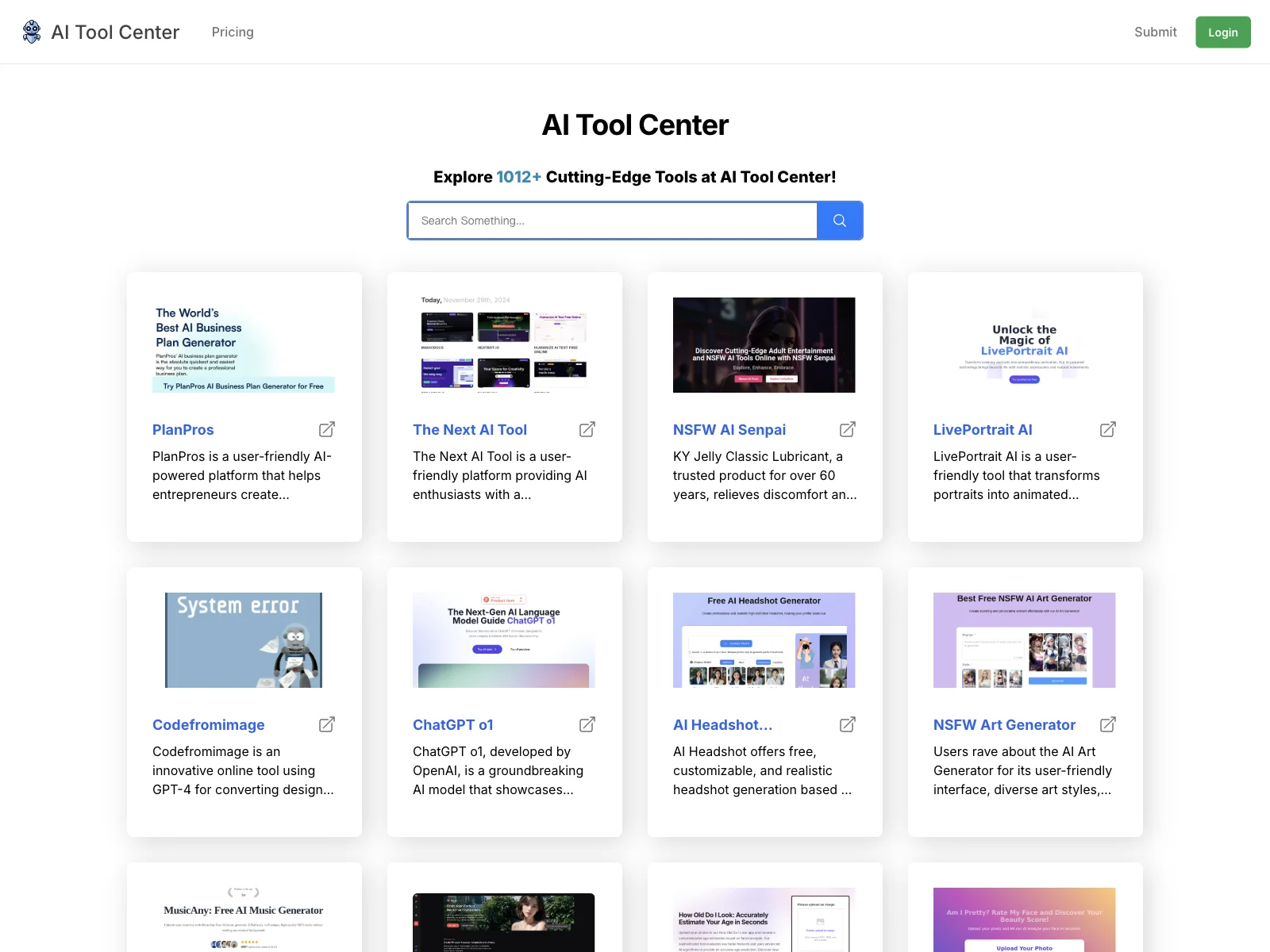Screen dimensions: 1270x952
Task: Focus the Search Something input field
Action: pyautogui.click(x=612, y=221)
